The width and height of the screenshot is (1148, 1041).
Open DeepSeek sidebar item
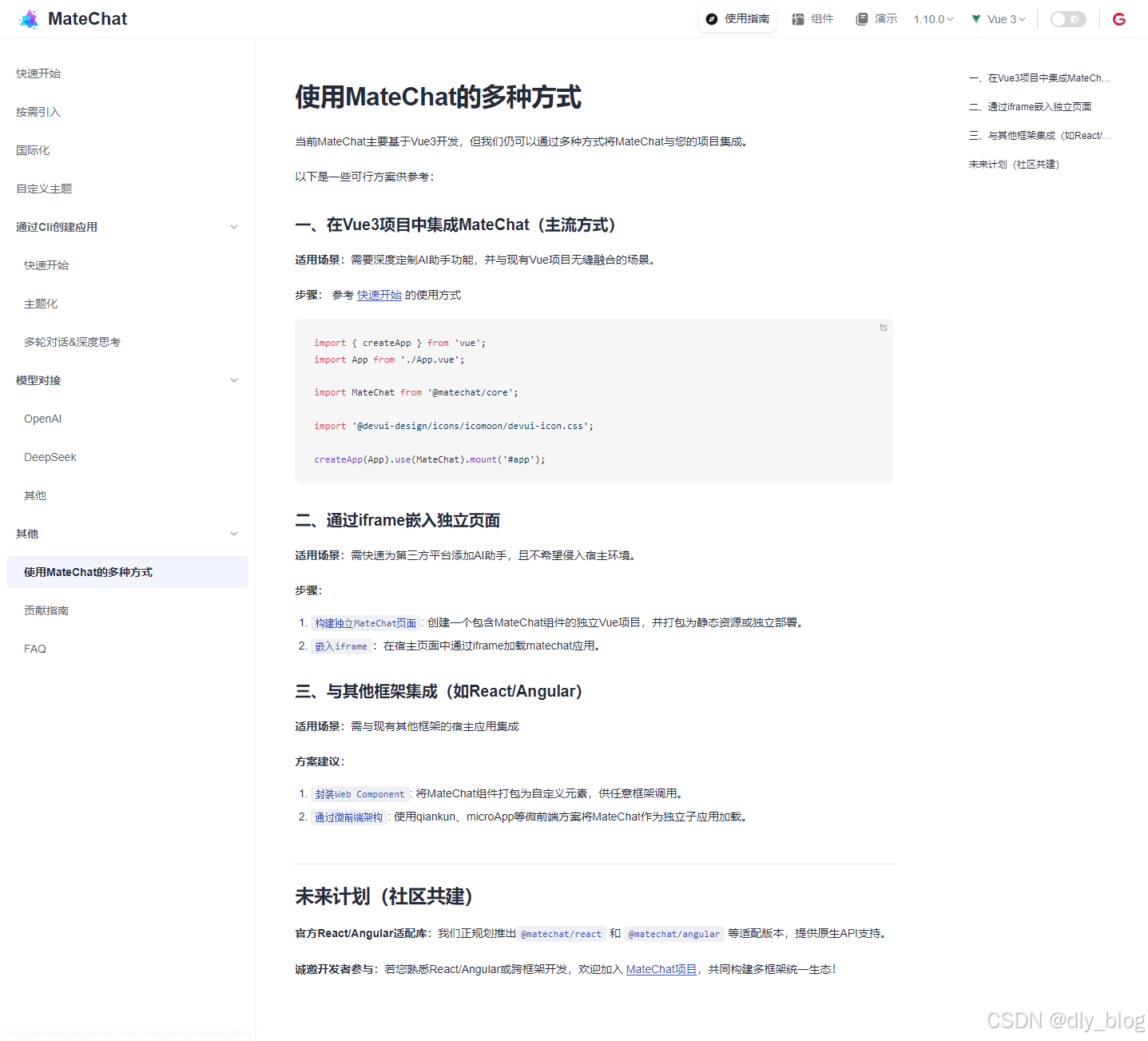pyautogui.click(x=50, y=457)
